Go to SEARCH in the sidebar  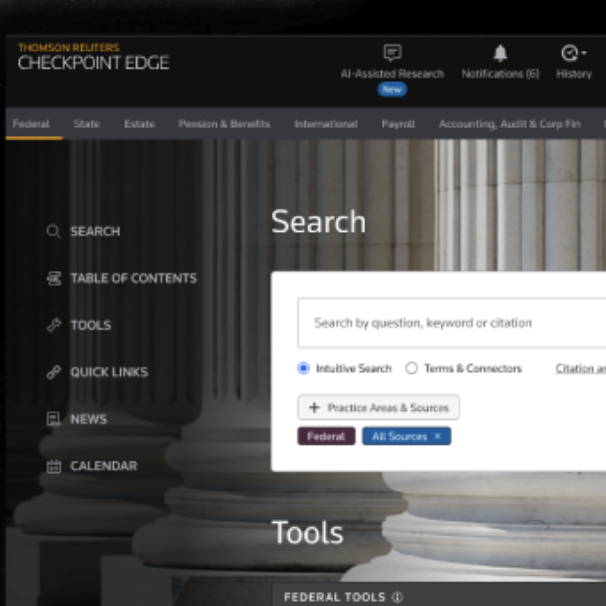click(x=95, y=232)
